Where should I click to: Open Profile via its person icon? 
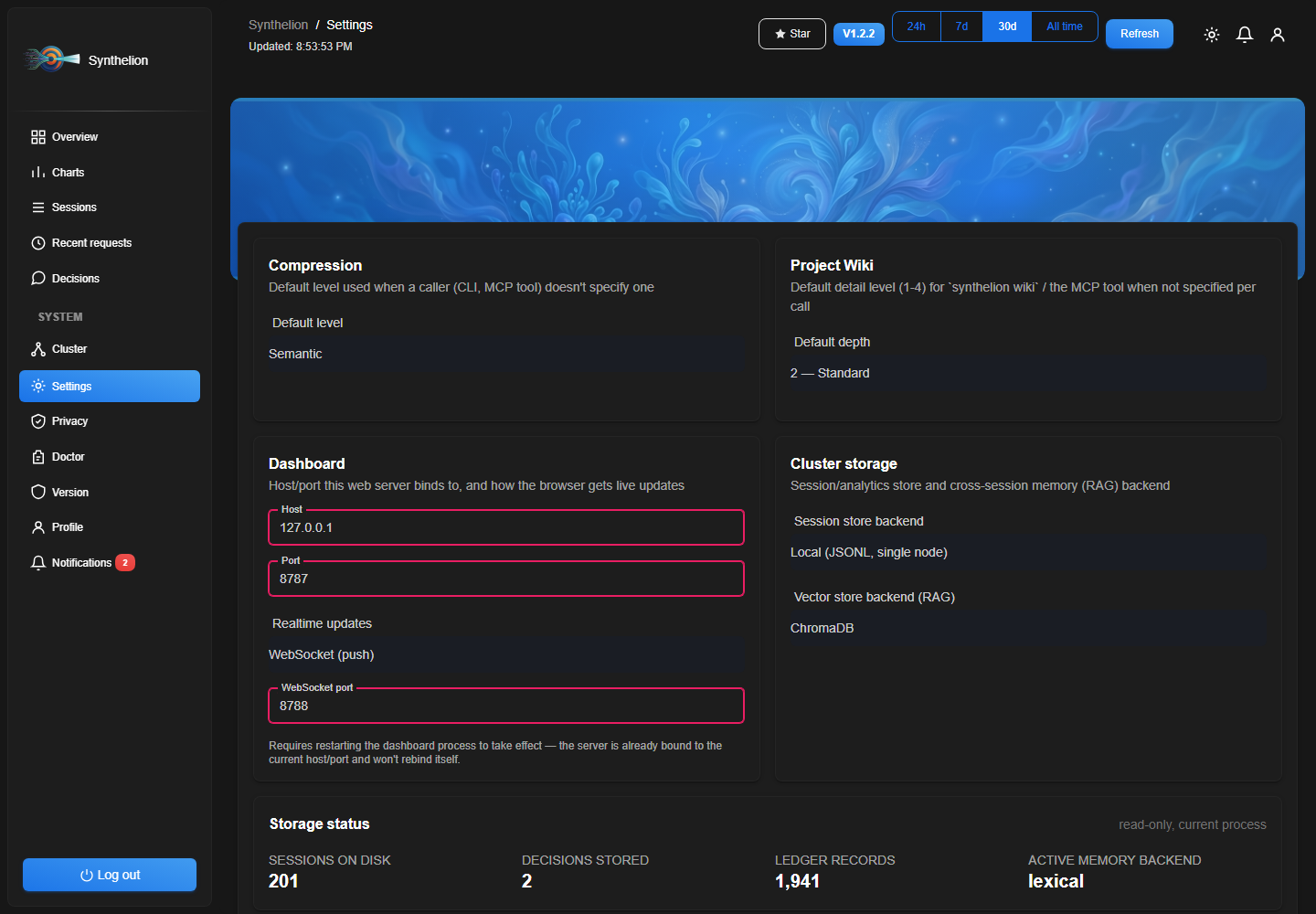click(x=38, y=527)
